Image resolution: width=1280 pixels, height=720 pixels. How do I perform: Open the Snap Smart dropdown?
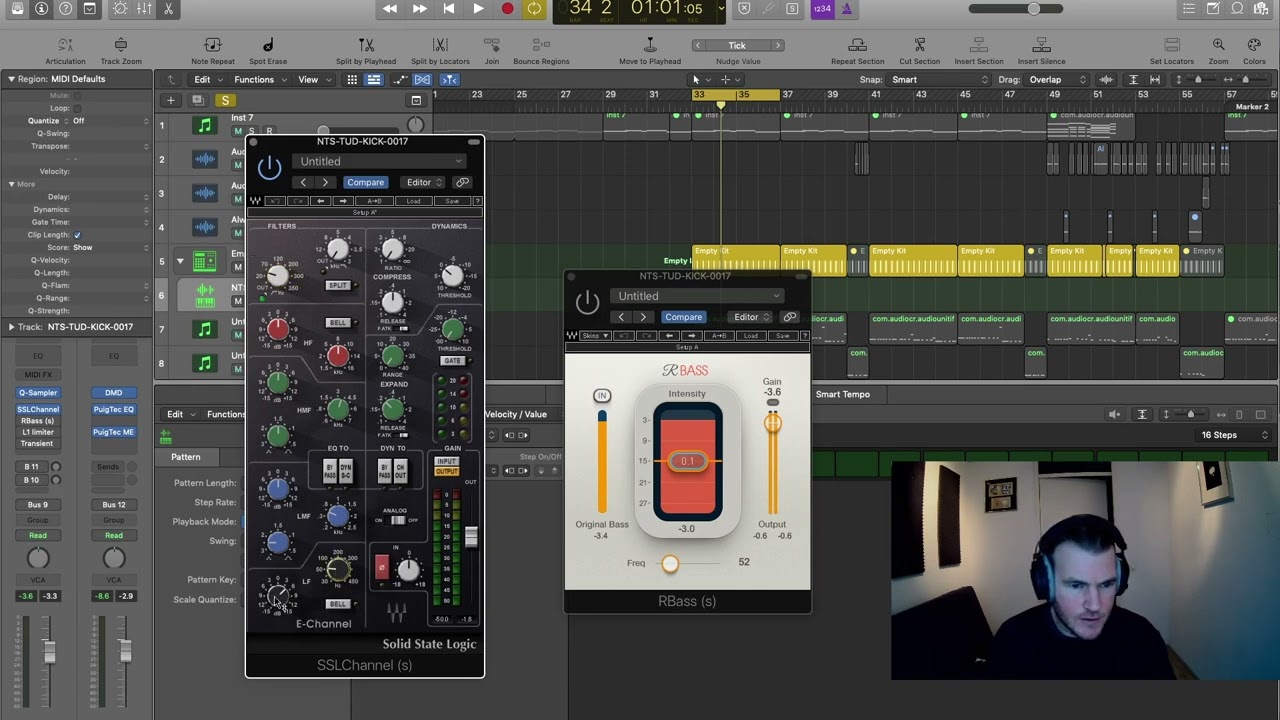coord(939,80)
